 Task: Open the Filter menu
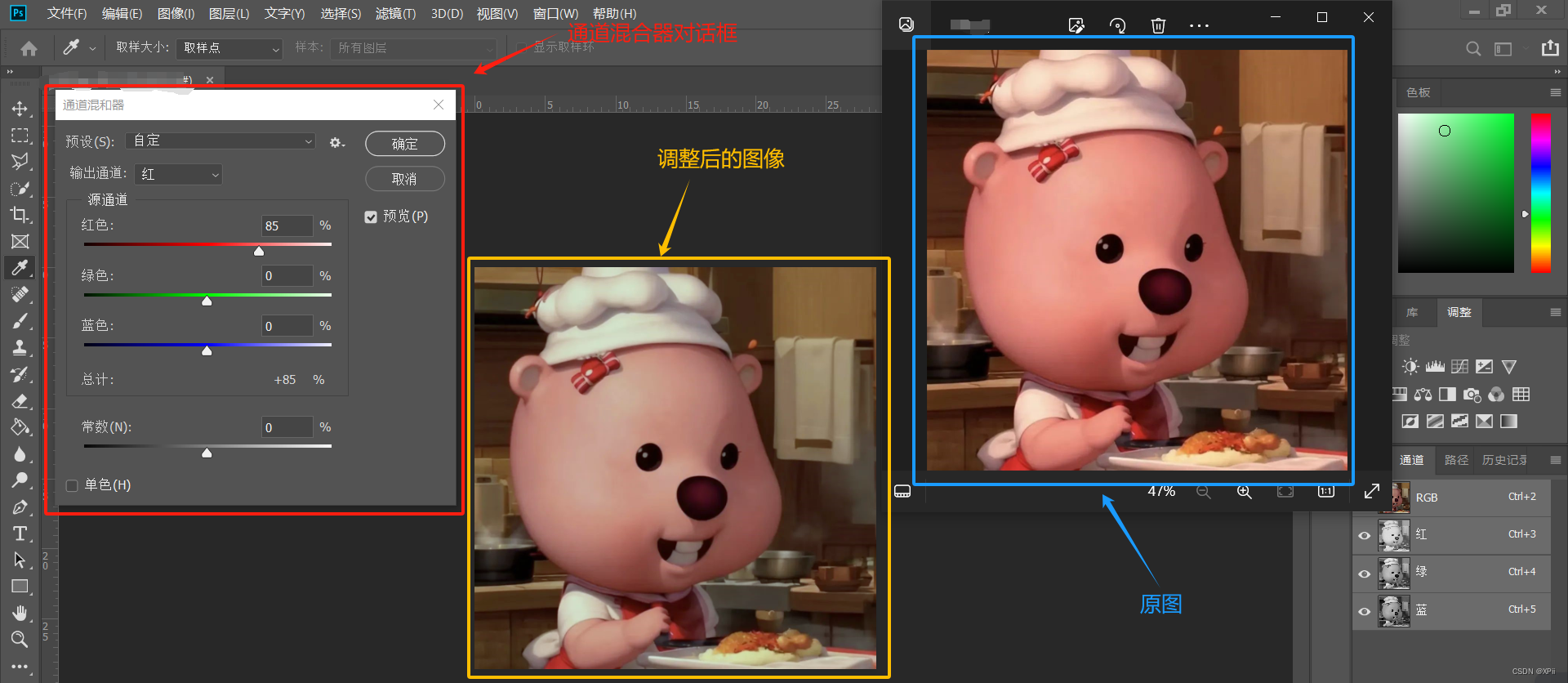[x=395, y=13]
